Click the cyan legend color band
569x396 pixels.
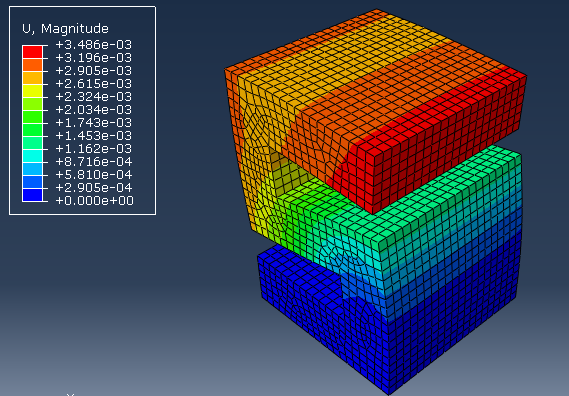32,156
